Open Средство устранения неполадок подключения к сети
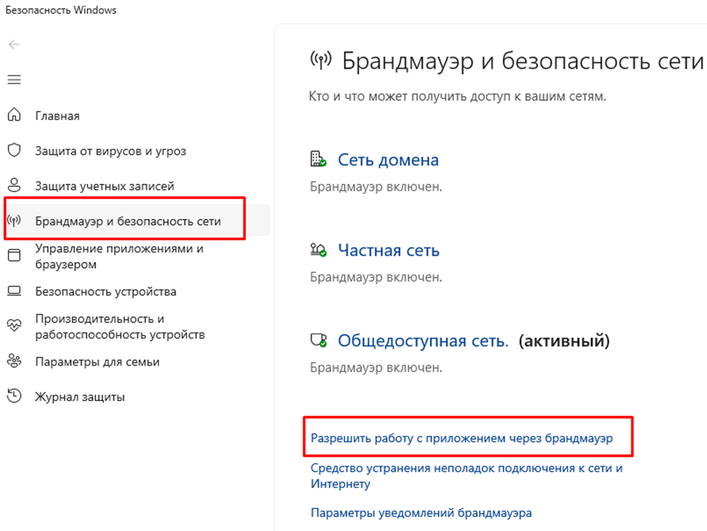The width and height of the screenshot is (707, 531). [467, 476]
